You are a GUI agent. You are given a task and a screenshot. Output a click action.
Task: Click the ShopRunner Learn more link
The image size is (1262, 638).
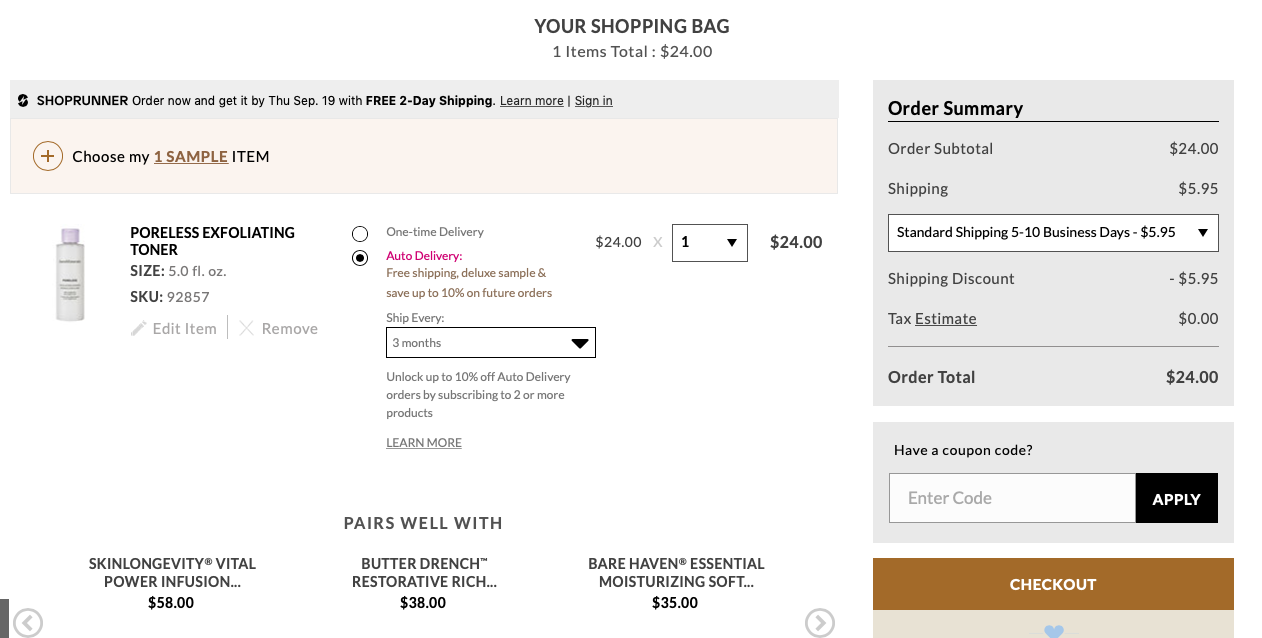tap(532, 101)
